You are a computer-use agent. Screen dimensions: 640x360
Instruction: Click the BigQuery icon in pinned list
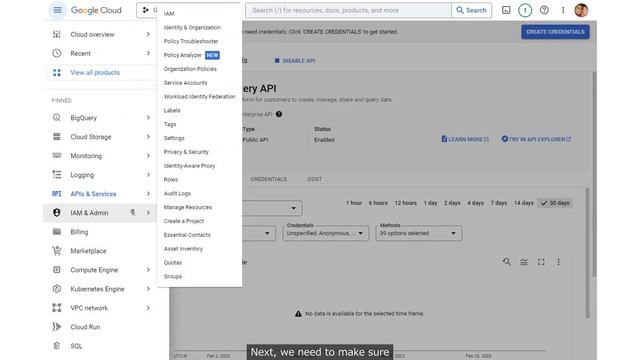click(57, 118)
